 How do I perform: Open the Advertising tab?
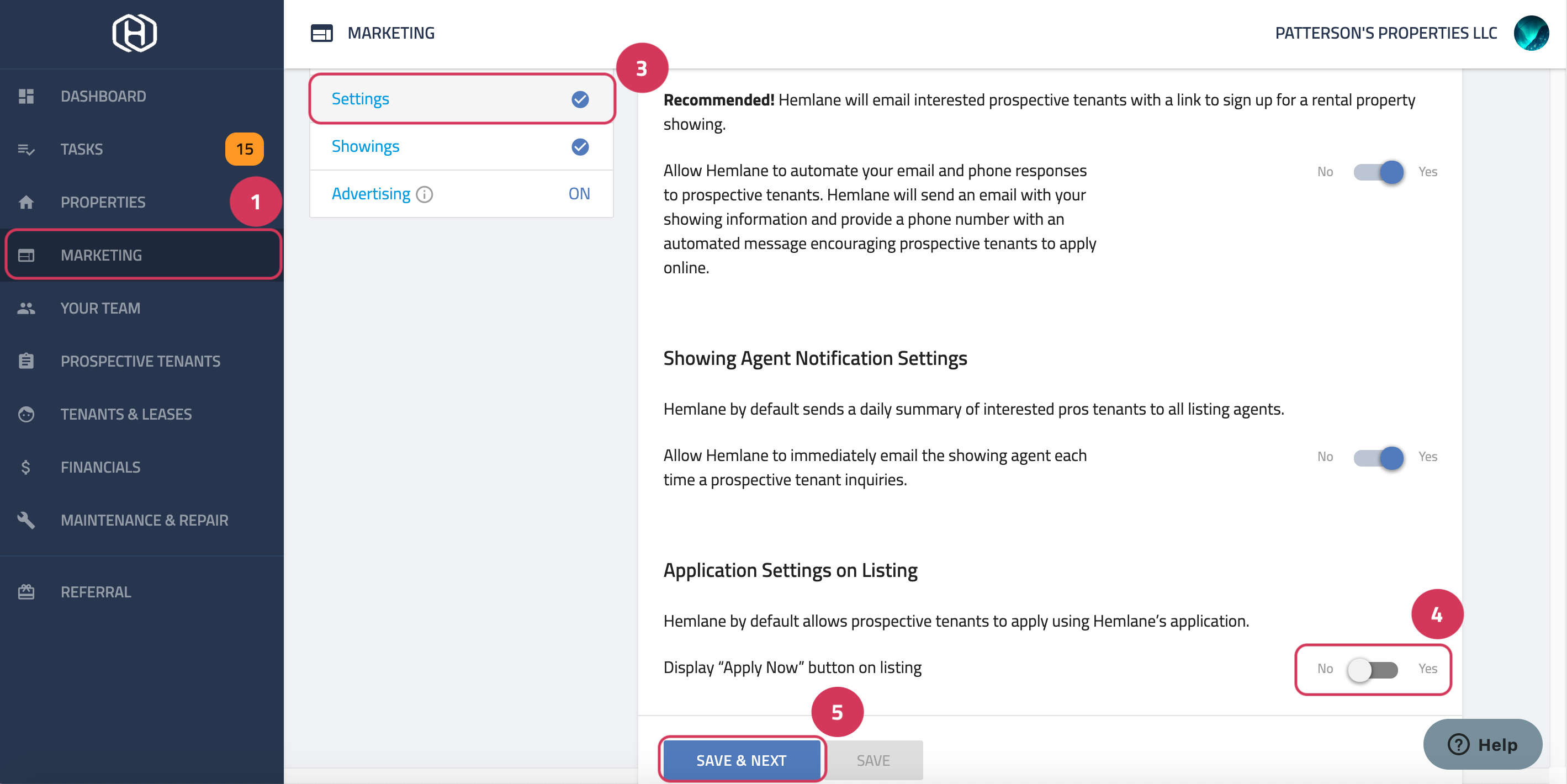(462, 194)
